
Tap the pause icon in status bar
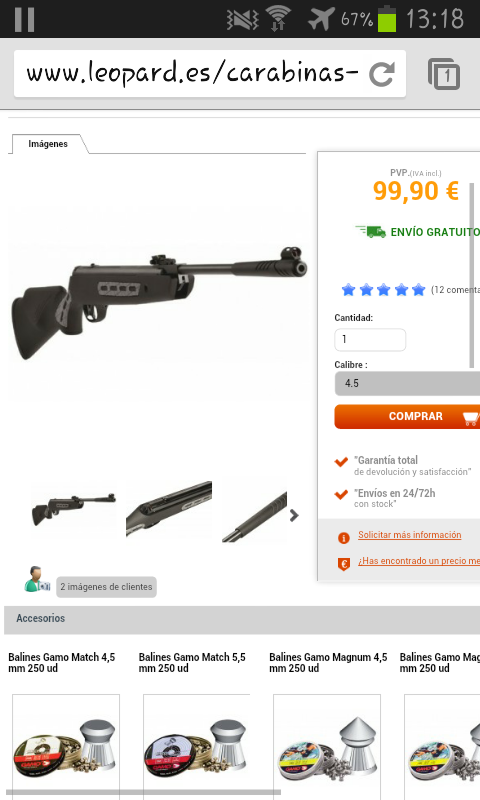pyautogui.click(x=24, y=19)
